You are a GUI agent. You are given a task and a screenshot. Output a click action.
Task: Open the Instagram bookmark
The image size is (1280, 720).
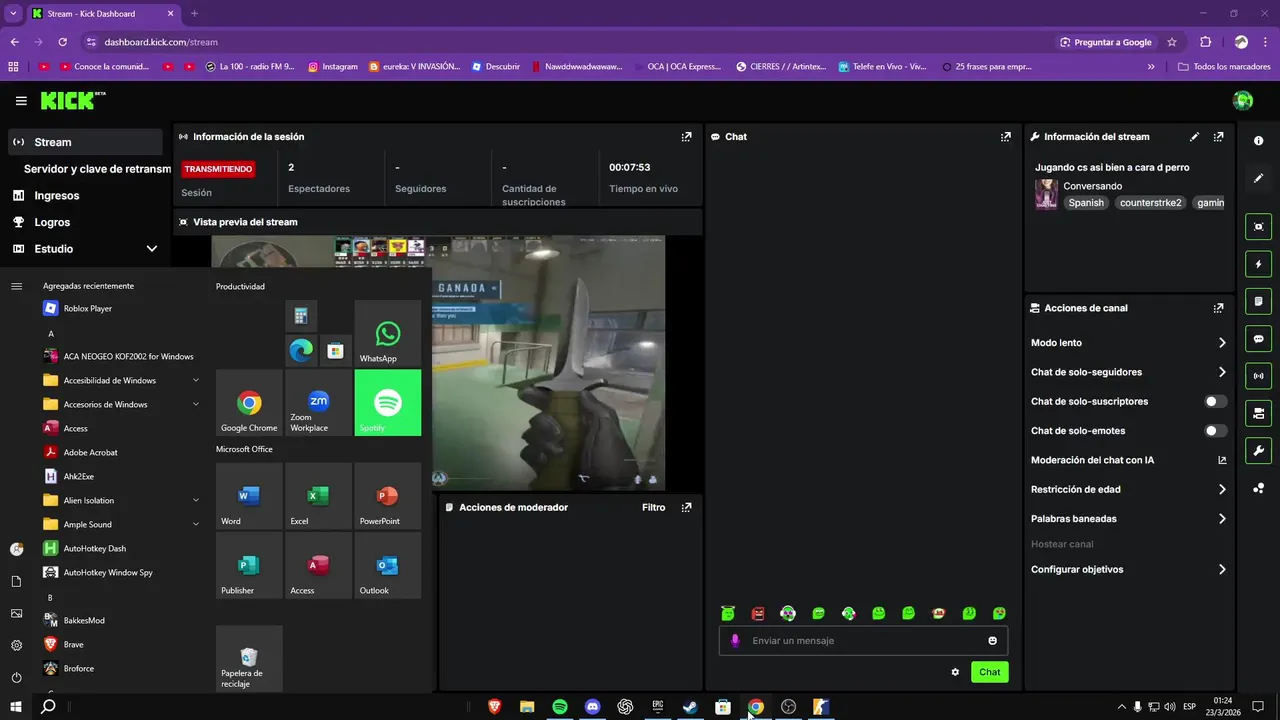332,67
